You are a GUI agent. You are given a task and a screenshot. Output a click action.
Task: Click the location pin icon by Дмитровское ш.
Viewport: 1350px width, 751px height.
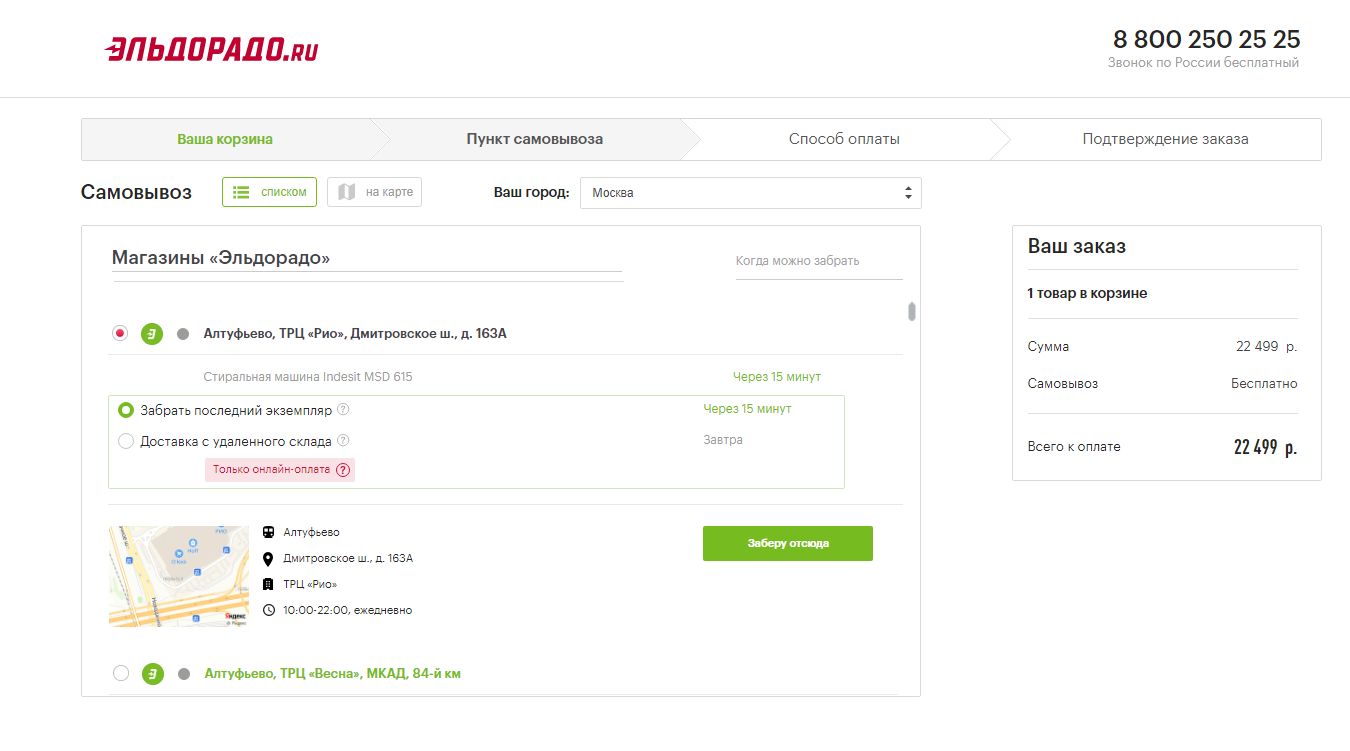(268, 559)
